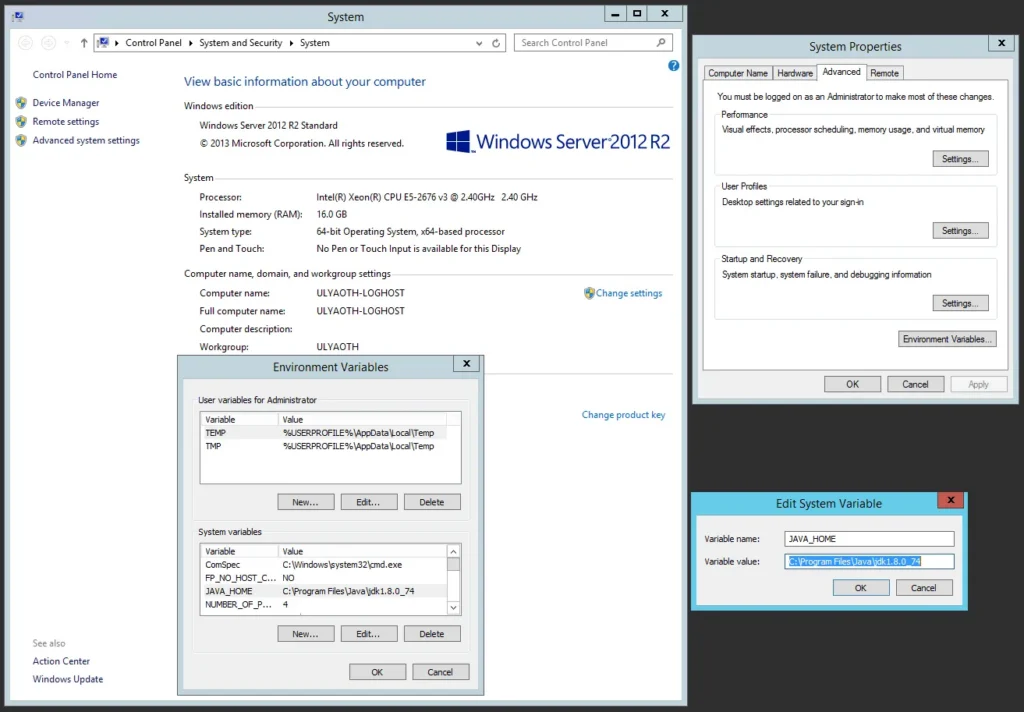Click the Environment Variables... button
The width and height of the screenshot is (1024, 712).
(947, 339)
